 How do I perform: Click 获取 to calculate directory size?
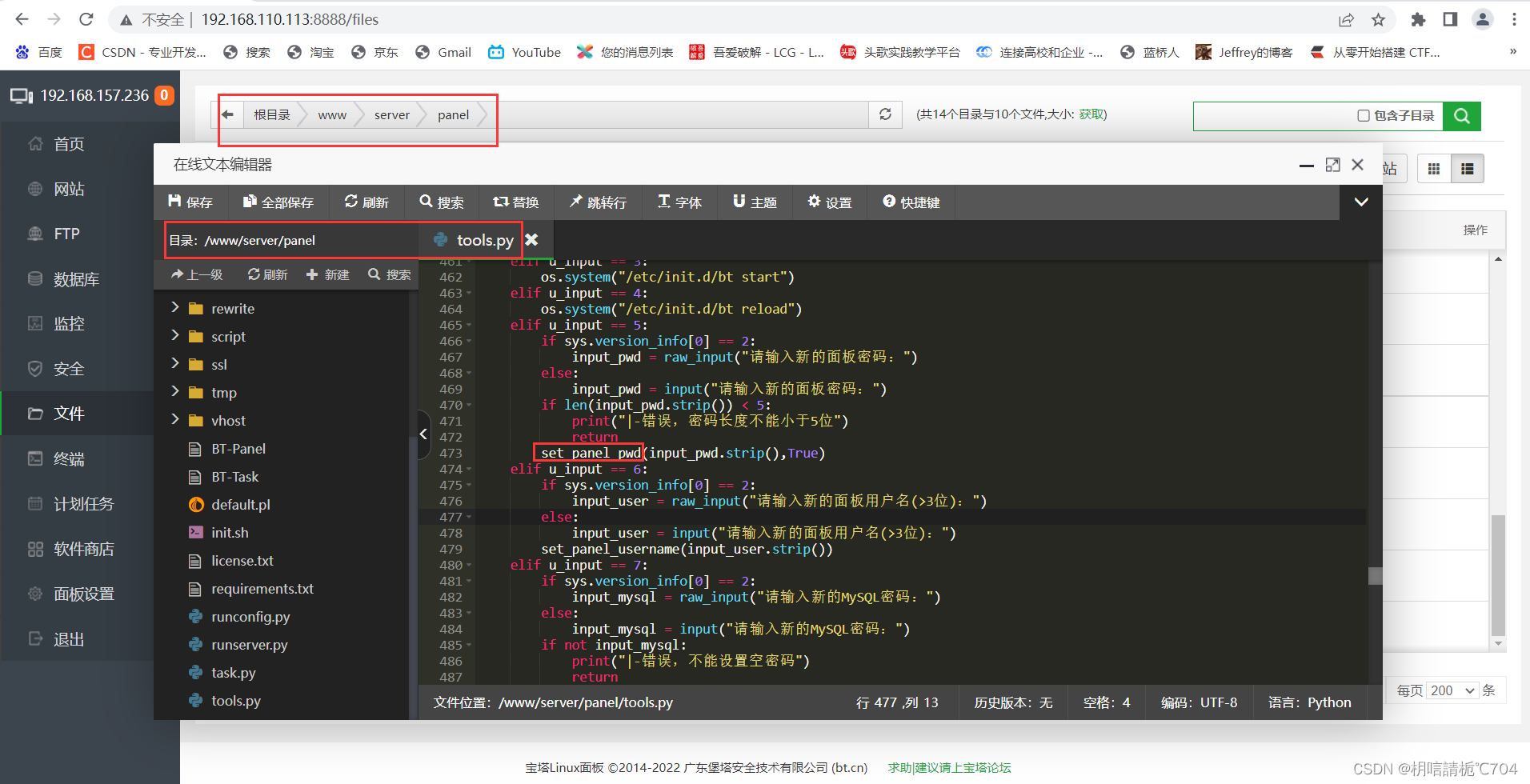click(x=1092, y=114)
